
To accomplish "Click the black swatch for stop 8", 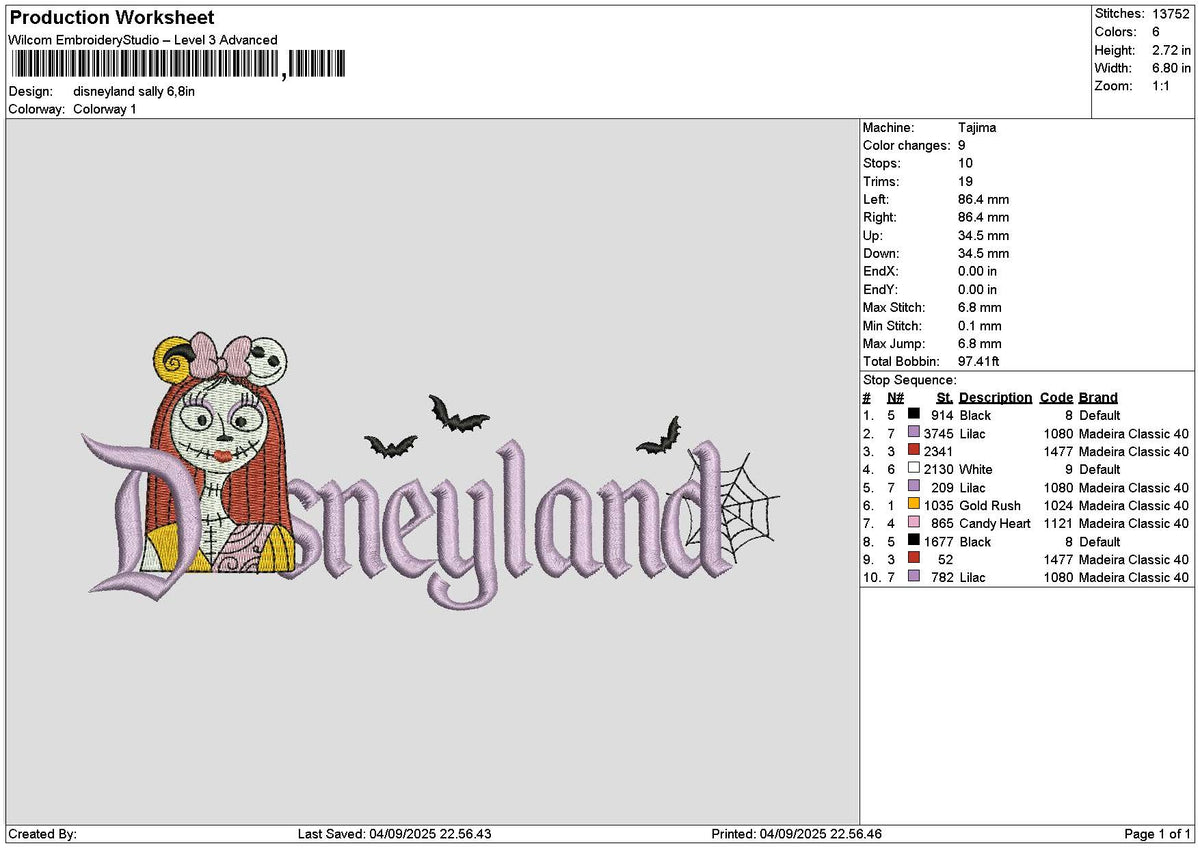I will pos(914,541).
